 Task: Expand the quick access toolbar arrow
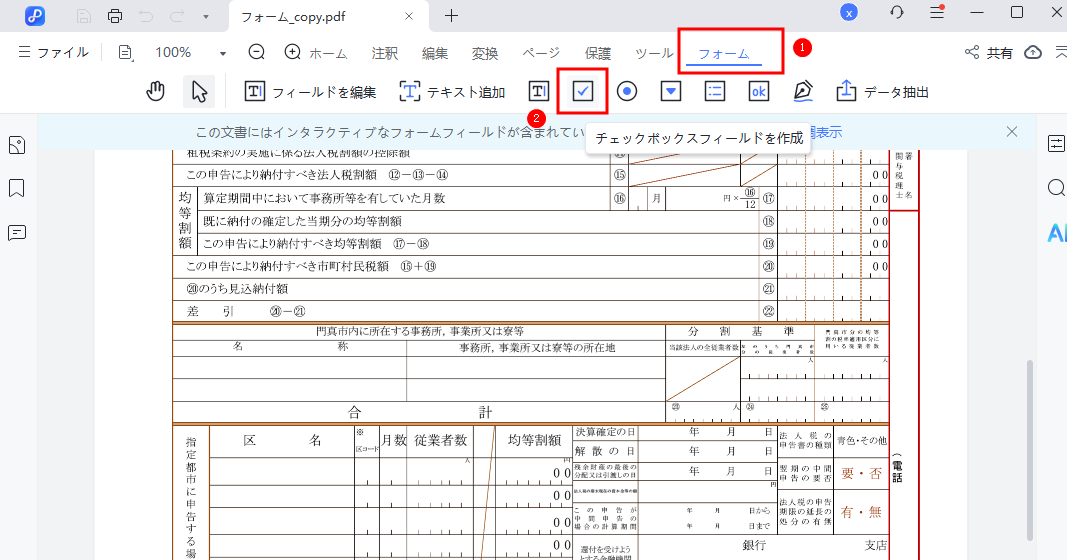(x=205, y=15)
